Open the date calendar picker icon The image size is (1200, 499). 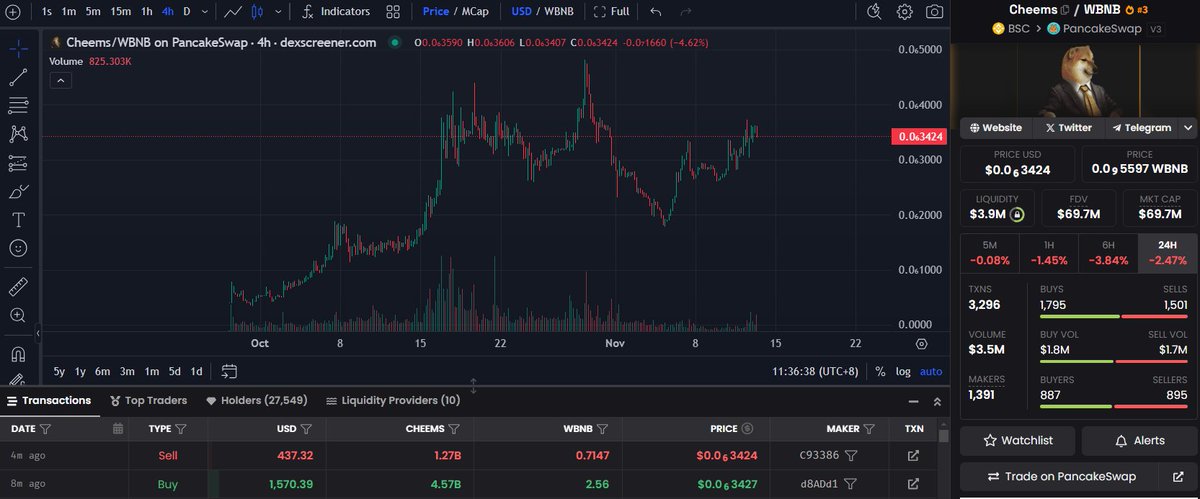[x=118, y=428]
